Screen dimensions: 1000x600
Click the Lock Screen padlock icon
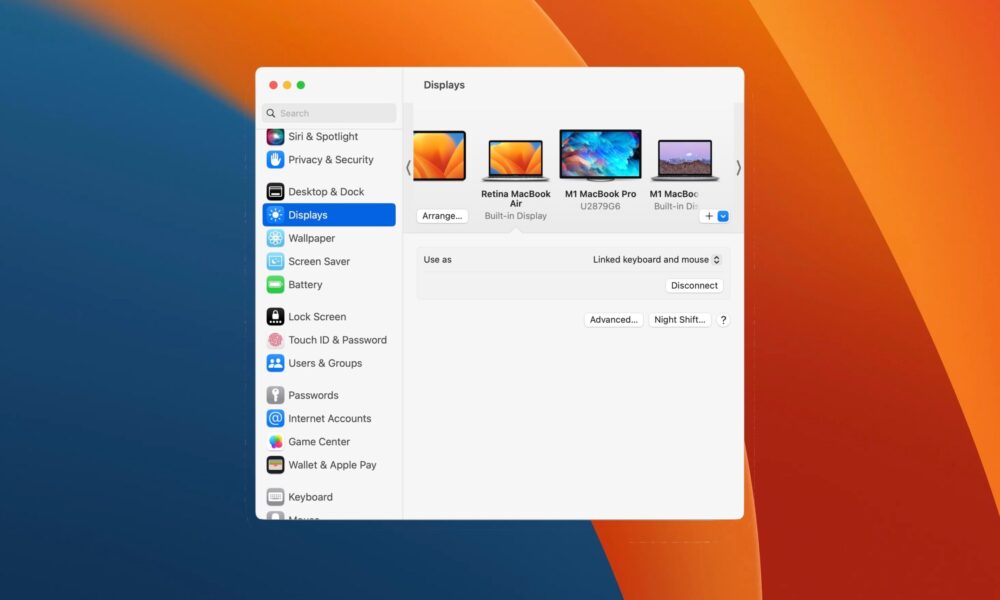tap(275, 317)
